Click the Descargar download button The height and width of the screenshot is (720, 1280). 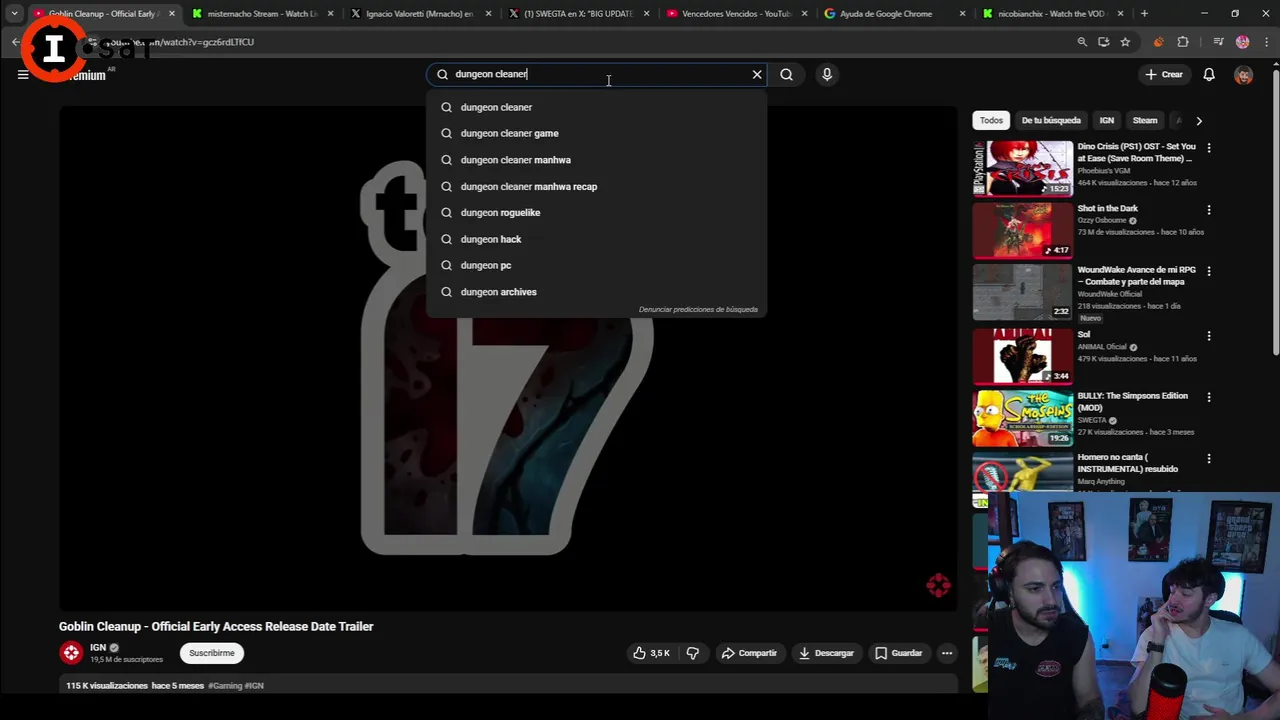click(x=826, y=653)
